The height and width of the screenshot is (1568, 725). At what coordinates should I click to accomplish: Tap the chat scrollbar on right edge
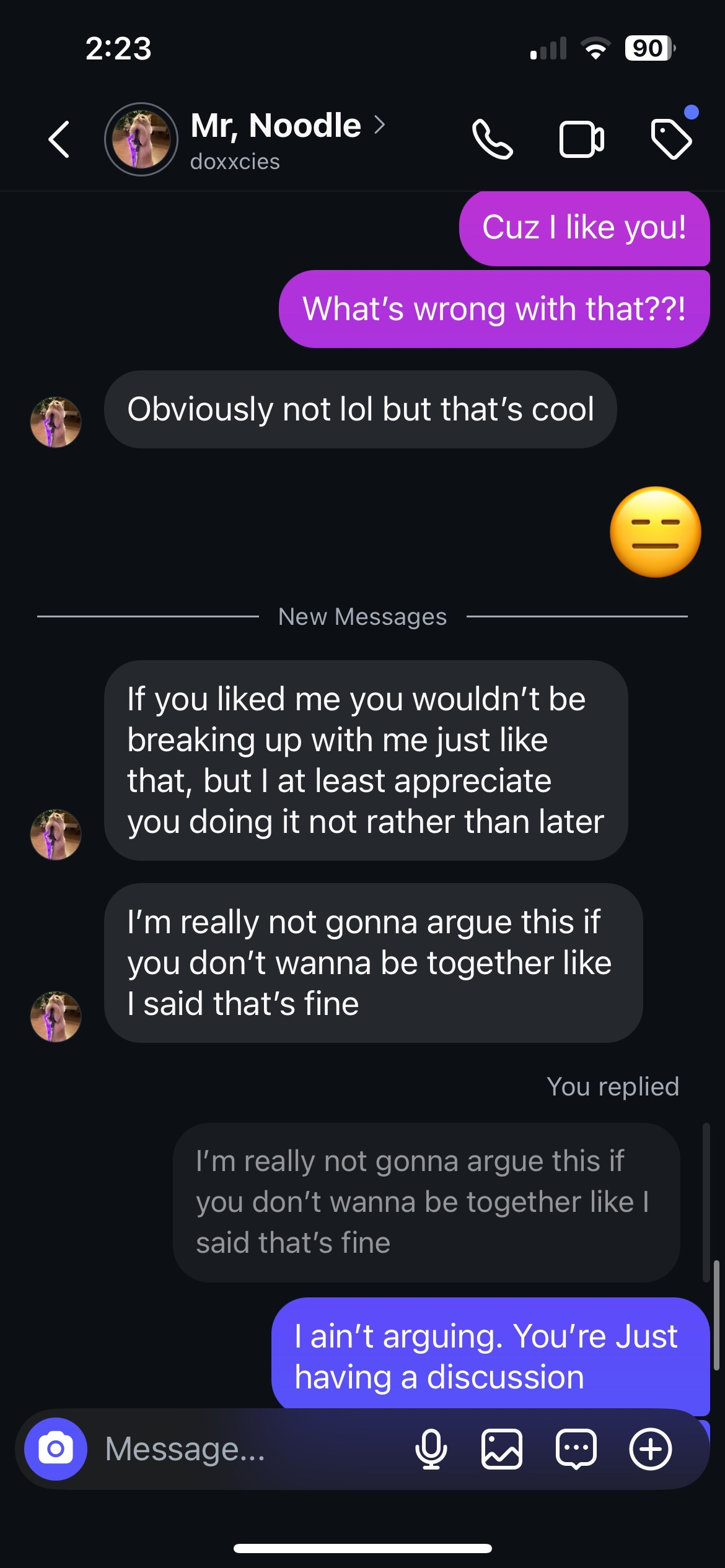coord(716,1313)
